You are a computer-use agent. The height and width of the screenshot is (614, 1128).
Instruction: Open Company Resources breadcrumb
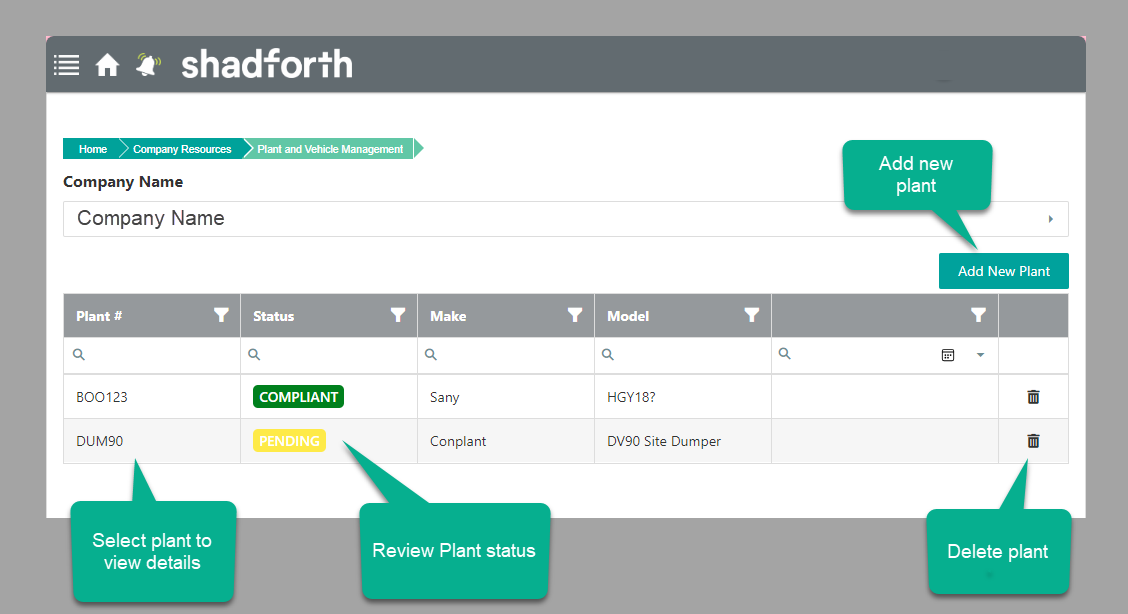tap(182, 149)
